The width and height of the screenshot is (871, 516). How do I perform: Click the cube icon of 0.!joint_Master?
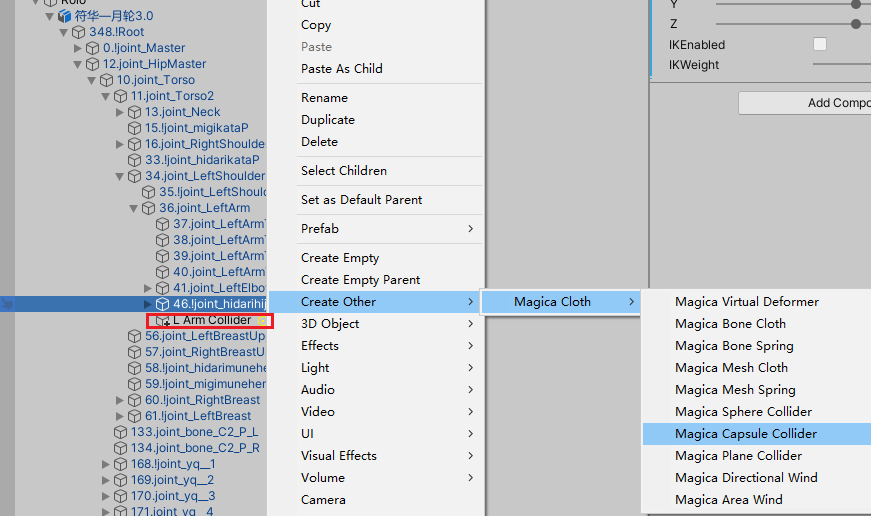point(93,48)
